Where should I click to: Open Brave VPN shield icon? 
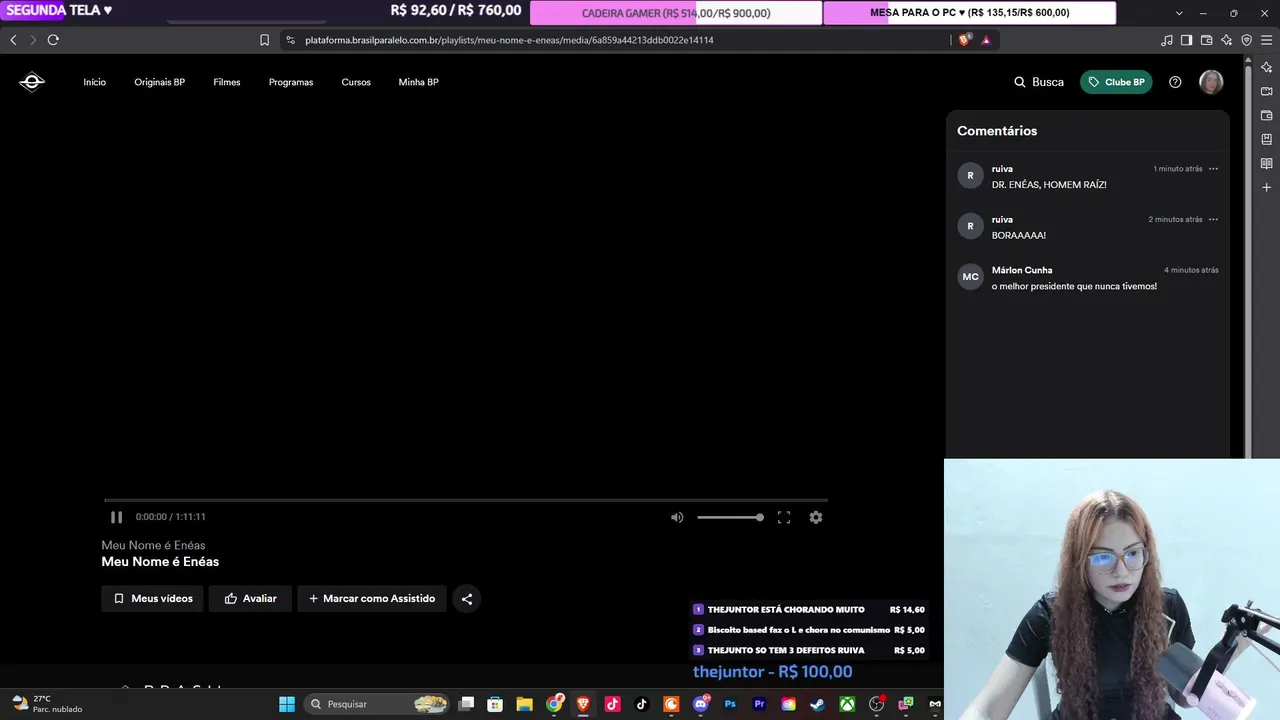[x=1246, y=40]
